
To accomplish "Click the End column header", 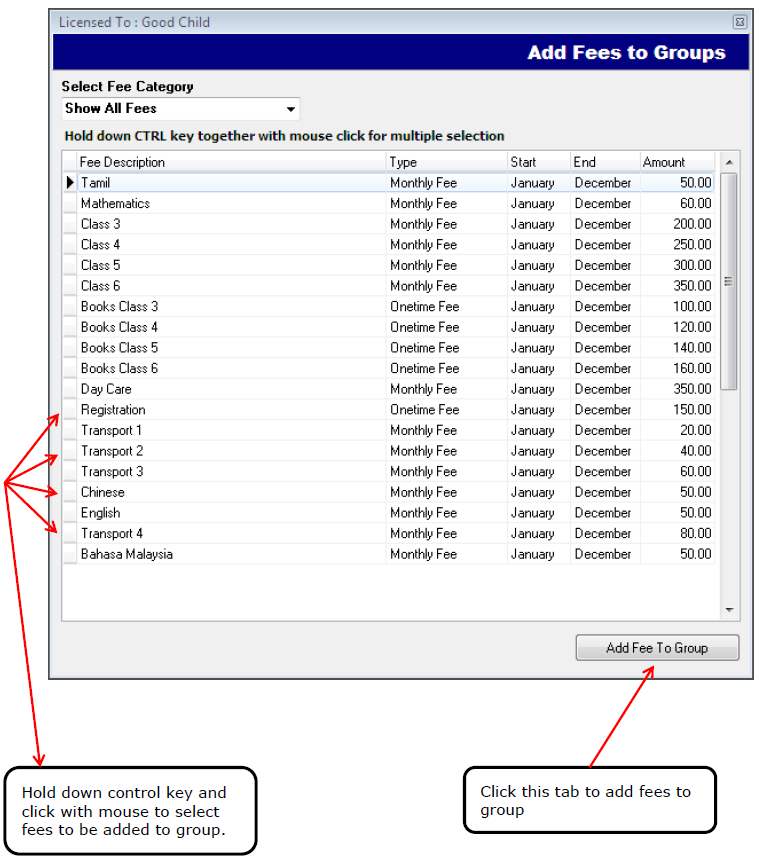I will [603, 162].
